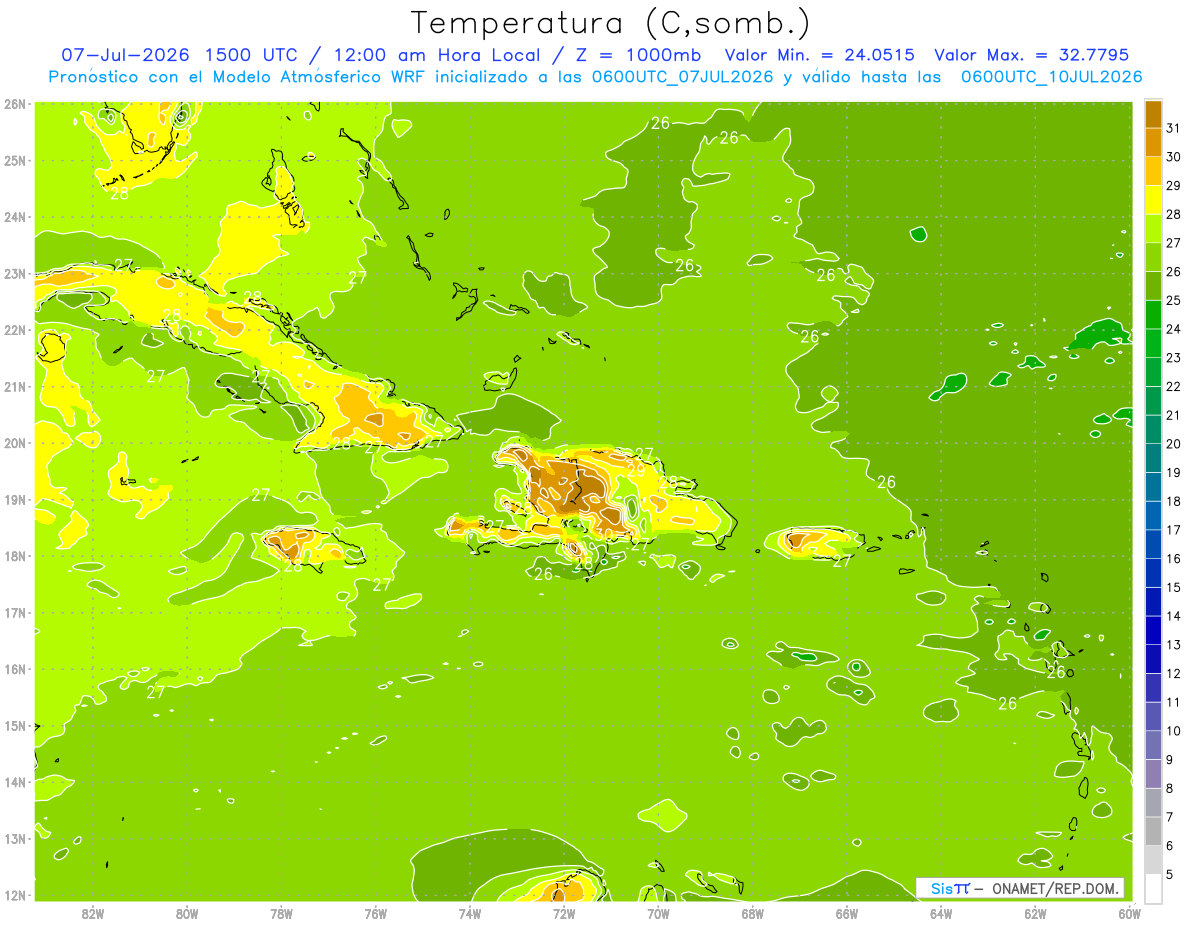Click legend scale value 31

[1173, 128]
